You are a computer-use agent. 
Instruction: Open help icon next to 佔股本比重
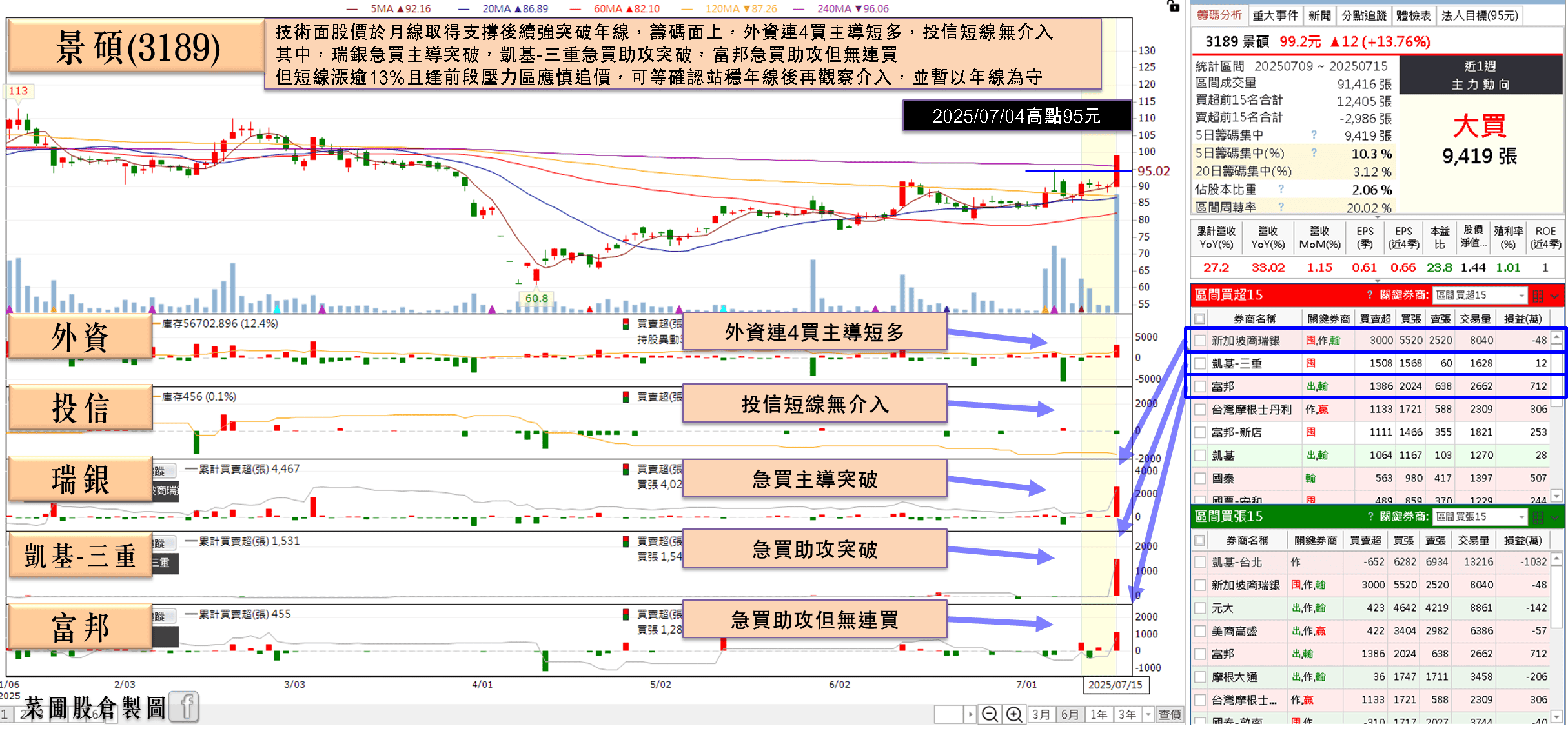1281,189
